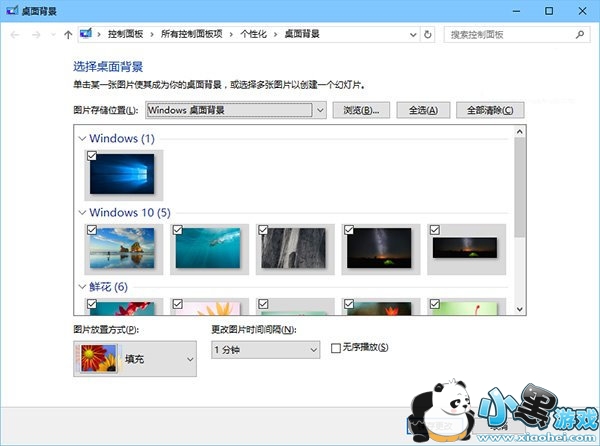Toggle the checkbox on the Milky Way wallpaper
600x446 pixels.
click(x=349, y=230)
